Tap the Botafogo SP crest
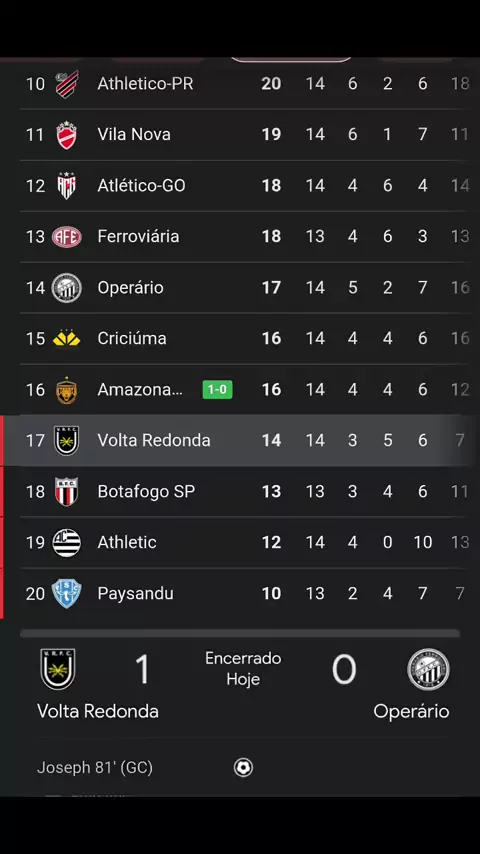 (x=67, y=492)
